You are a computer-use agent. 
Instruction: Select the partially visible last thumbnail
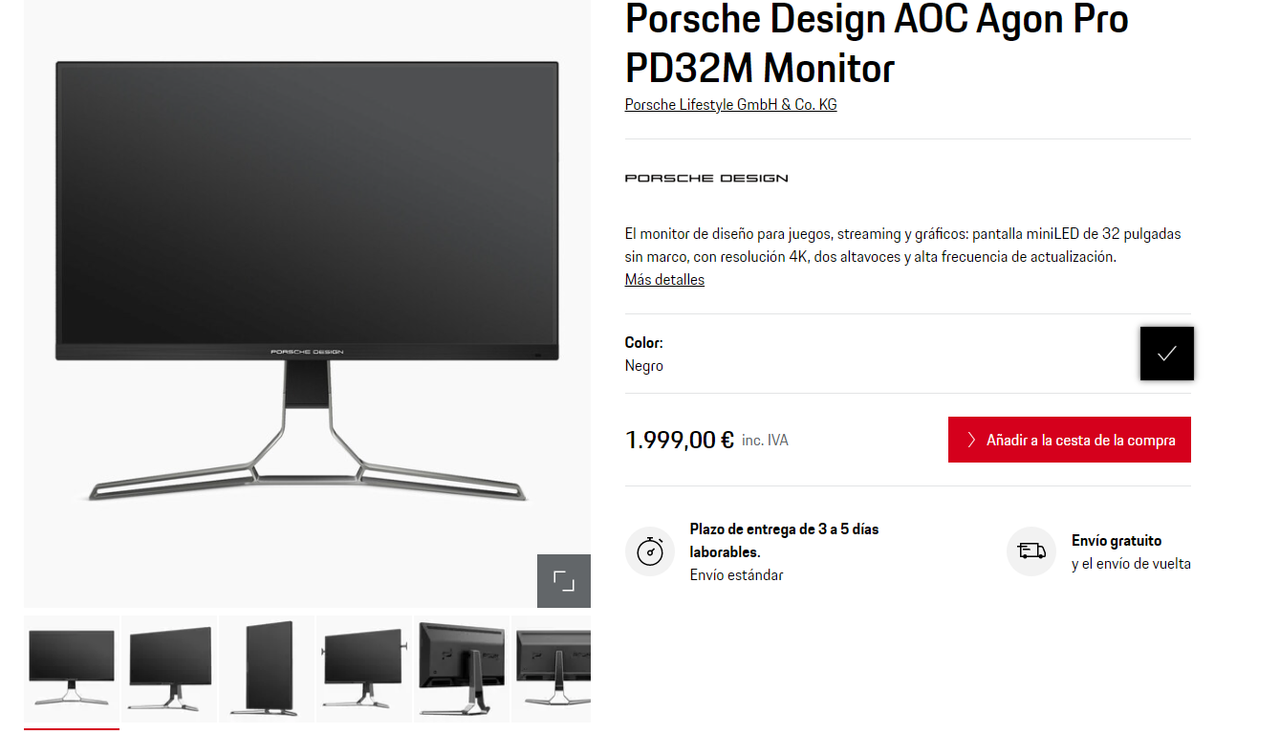click(551, 669)
